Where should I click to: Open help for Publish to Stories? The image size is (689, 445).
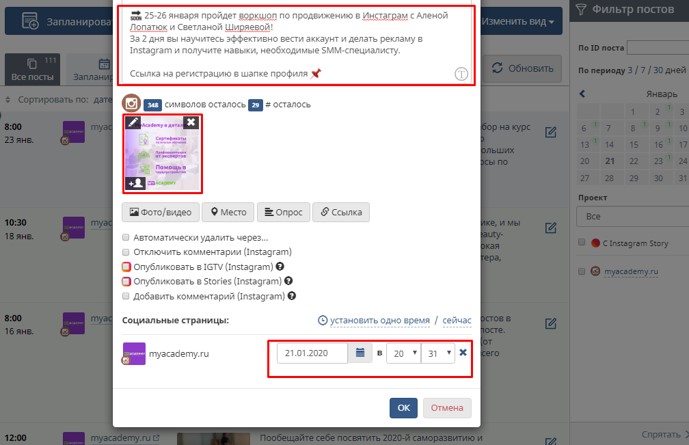[288, 281]
